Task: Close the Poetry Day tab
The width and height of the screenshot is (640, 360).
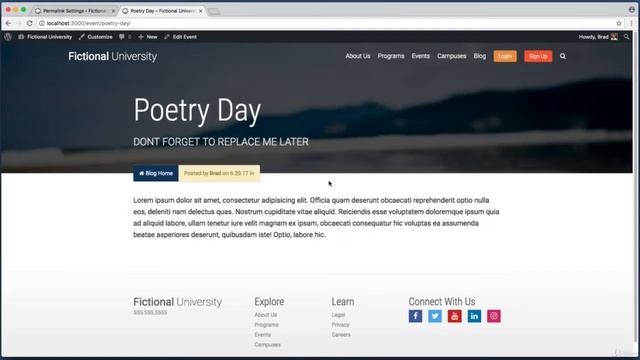Action: [200, 11]
